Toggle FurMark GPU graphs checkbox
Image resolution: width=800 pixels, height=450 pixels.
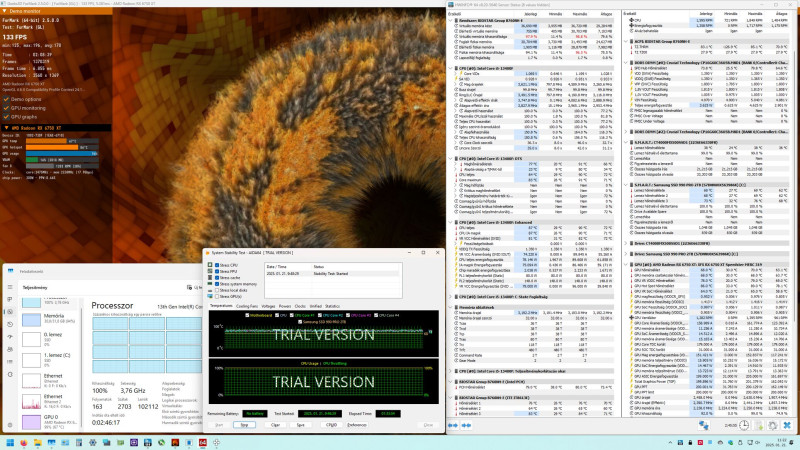7,117
